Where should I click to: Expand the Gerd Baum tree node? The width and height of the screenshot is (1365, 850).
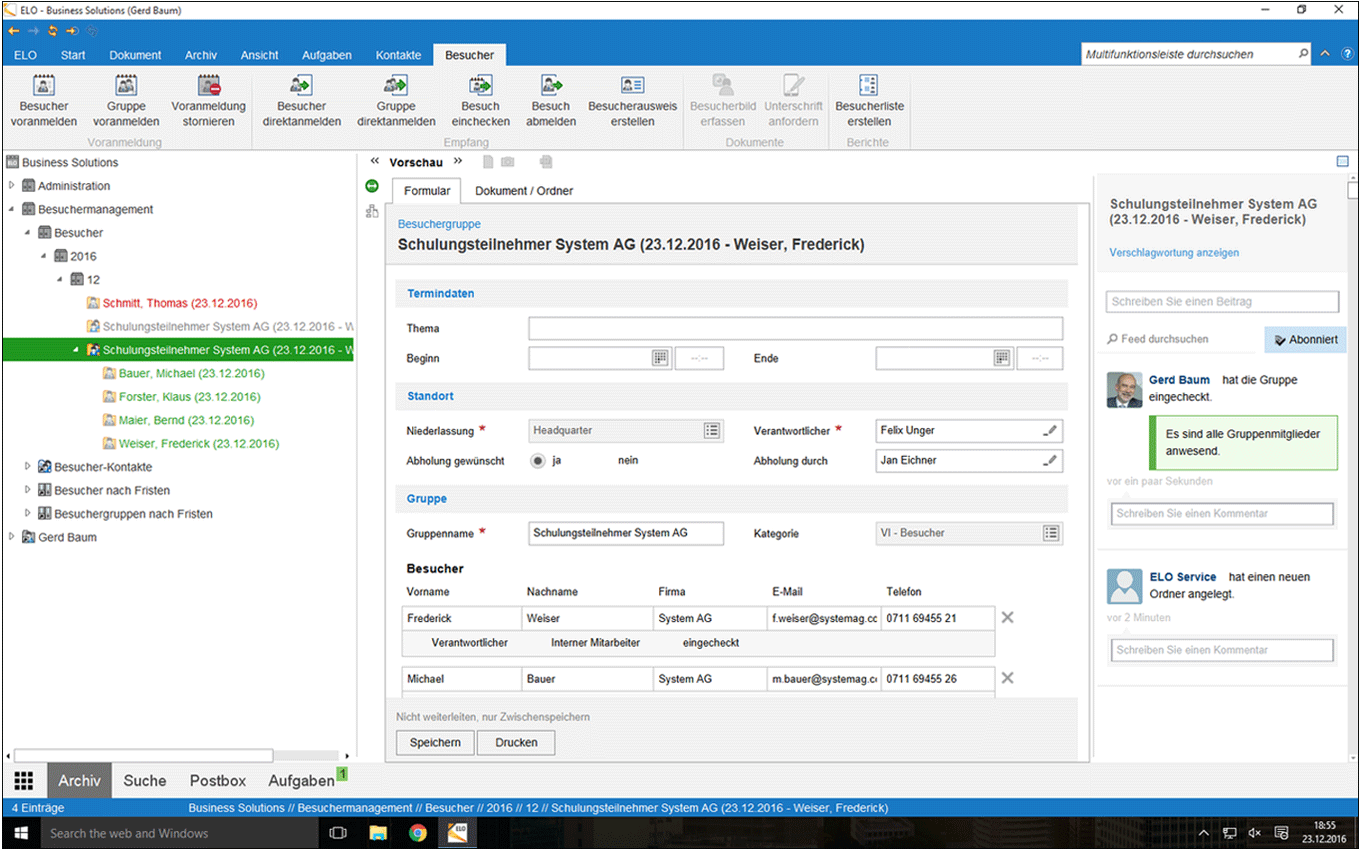click(12, 537)
